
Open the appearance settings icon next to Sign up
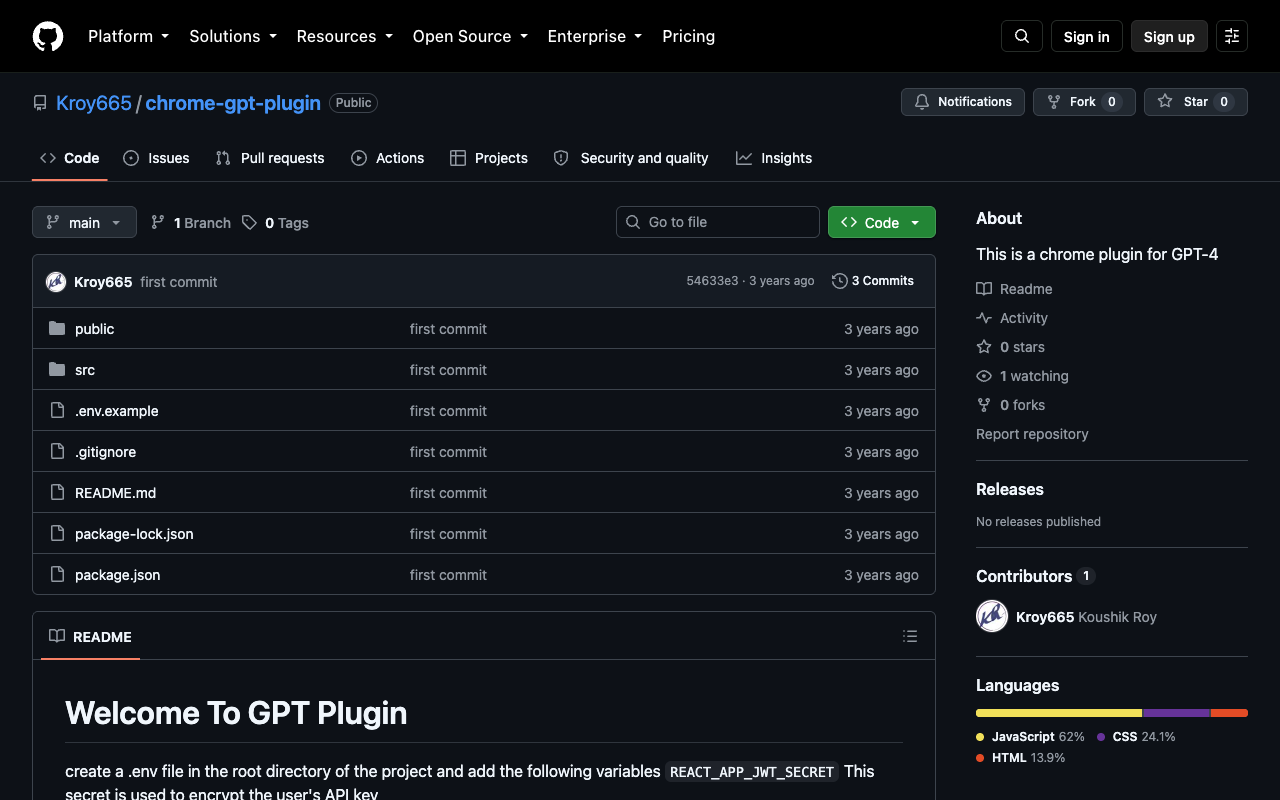(x=1232, y=36)
